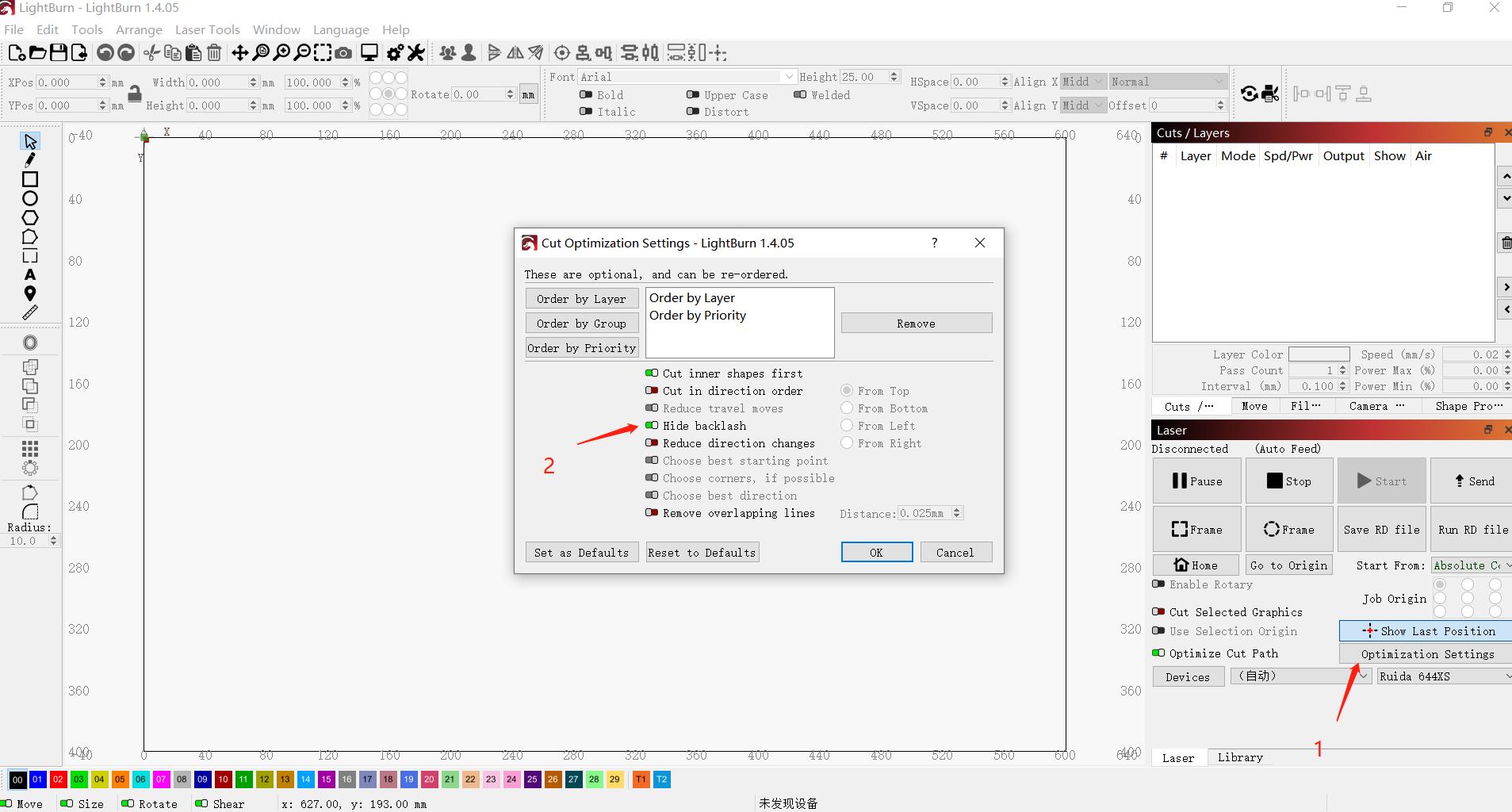Open the Align Y dropdown
The height and width of the screenshot is (812, 1512).
(1083, 105)
